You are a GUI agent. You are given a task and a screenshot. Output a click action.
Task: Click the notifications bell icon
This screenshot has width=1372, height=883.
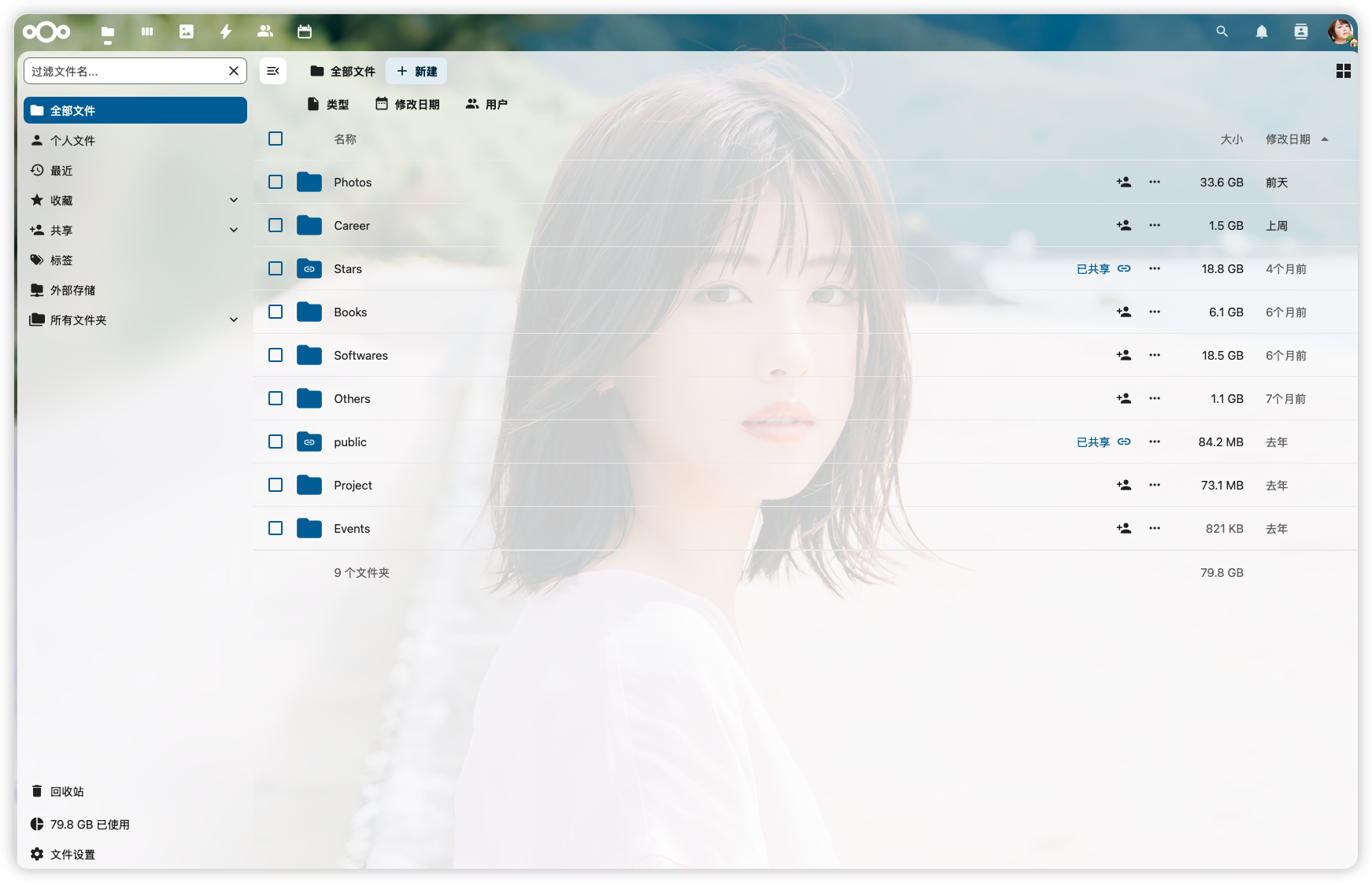pos(1261,31)
